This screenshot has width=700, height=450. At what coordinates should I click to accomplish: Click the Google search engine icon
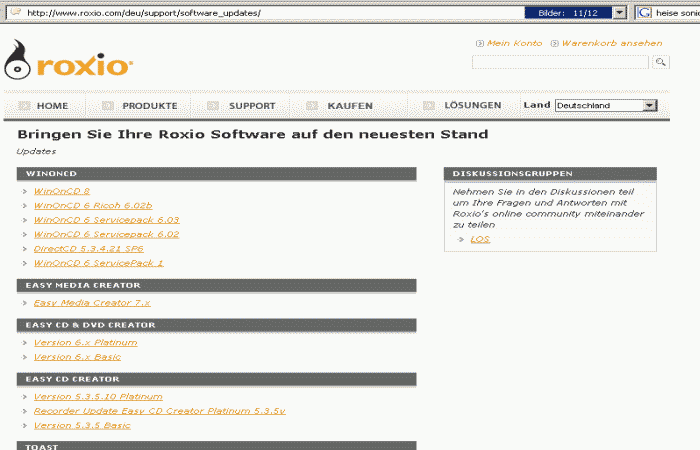pos(644,13)
